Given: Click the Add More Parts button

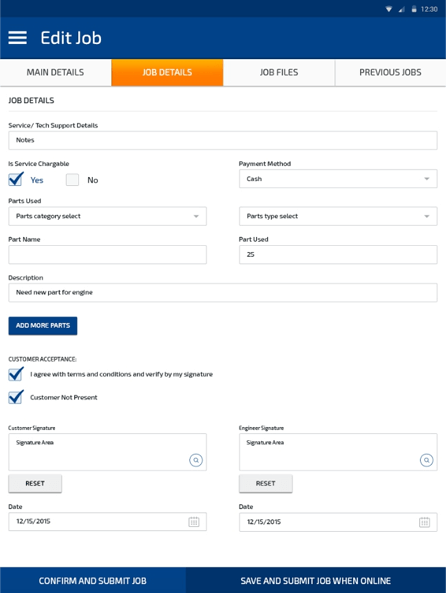Looking at the screenshot, I should pos(43,326).
